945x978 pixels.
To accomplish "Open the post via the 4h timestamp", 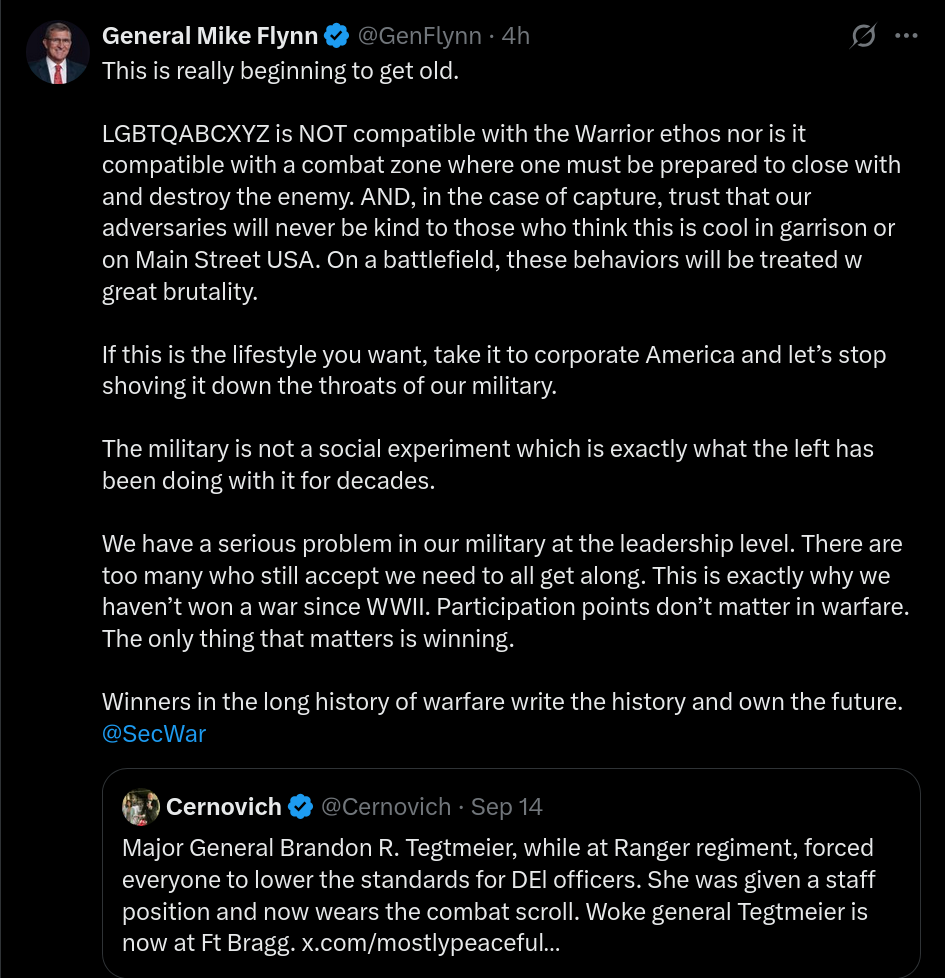I will click(x=516, y=37).
